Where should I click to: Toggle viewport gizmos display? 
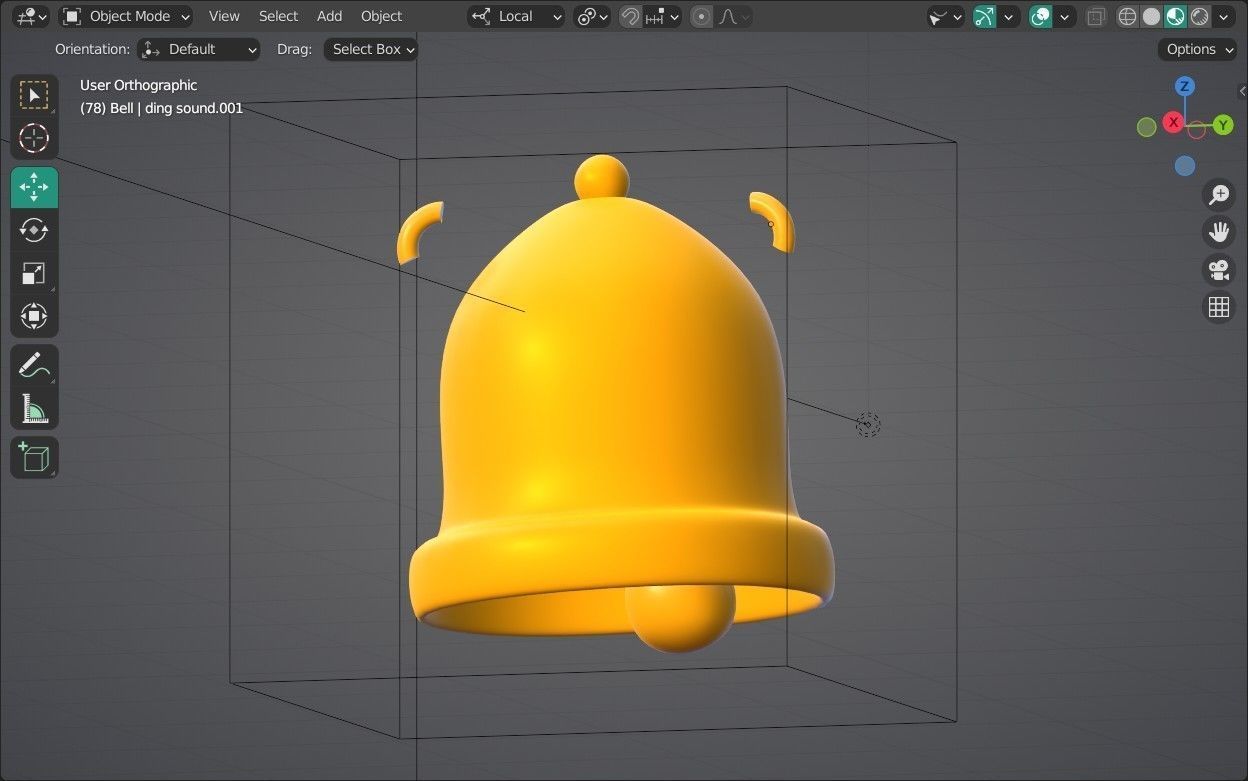tap(985, 16)
